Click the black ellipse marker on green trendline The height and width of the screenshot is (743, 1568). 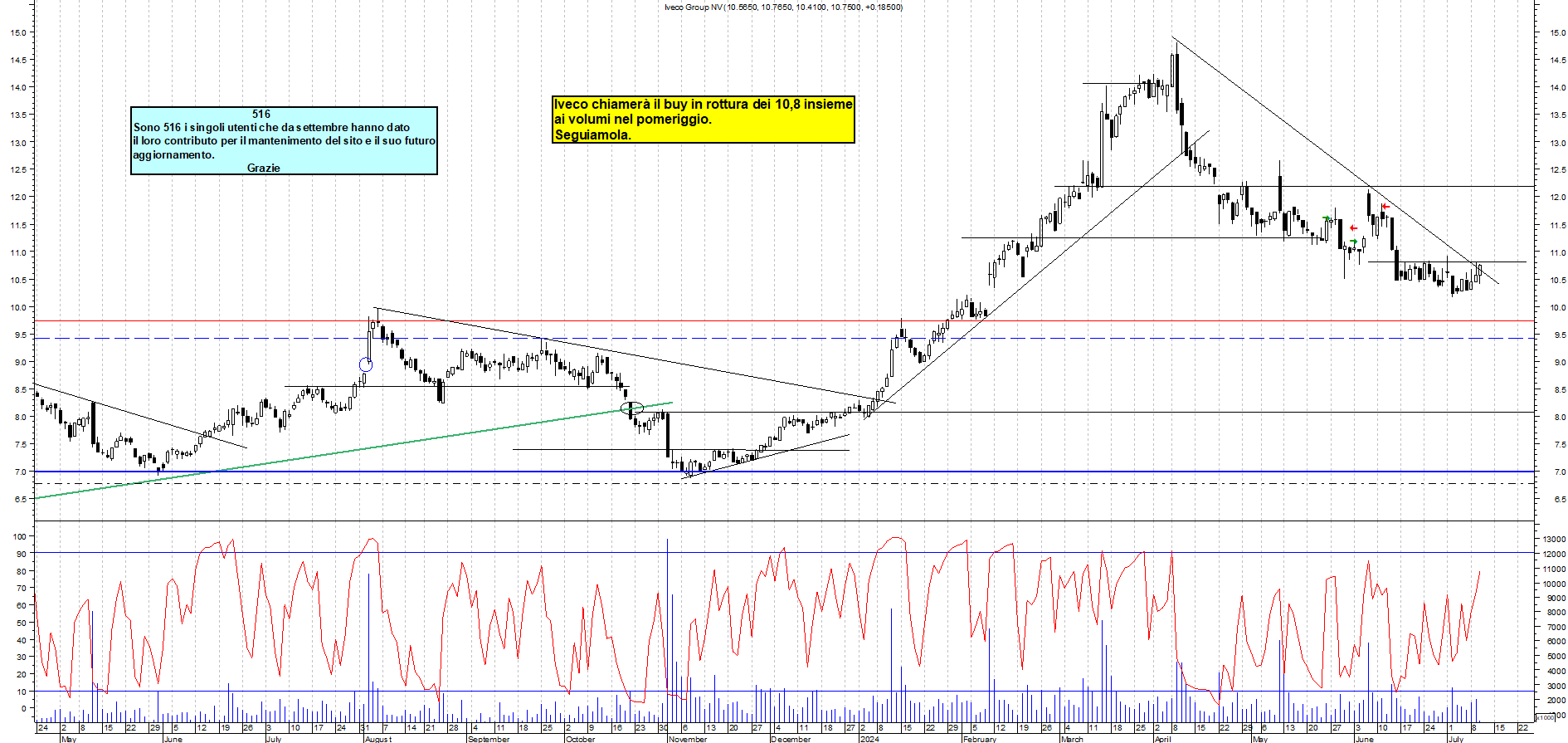click(632, 408)
